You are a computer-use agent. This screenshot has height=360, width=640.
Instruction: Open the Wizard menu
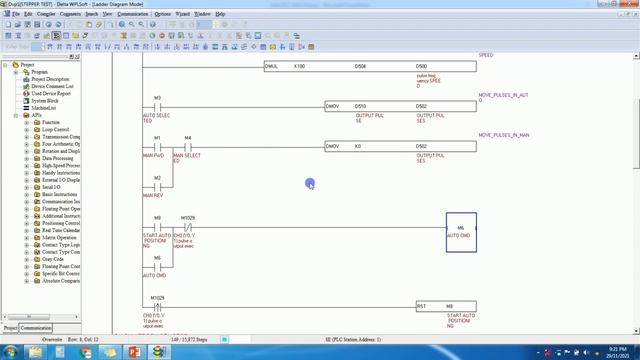point(182,14)
